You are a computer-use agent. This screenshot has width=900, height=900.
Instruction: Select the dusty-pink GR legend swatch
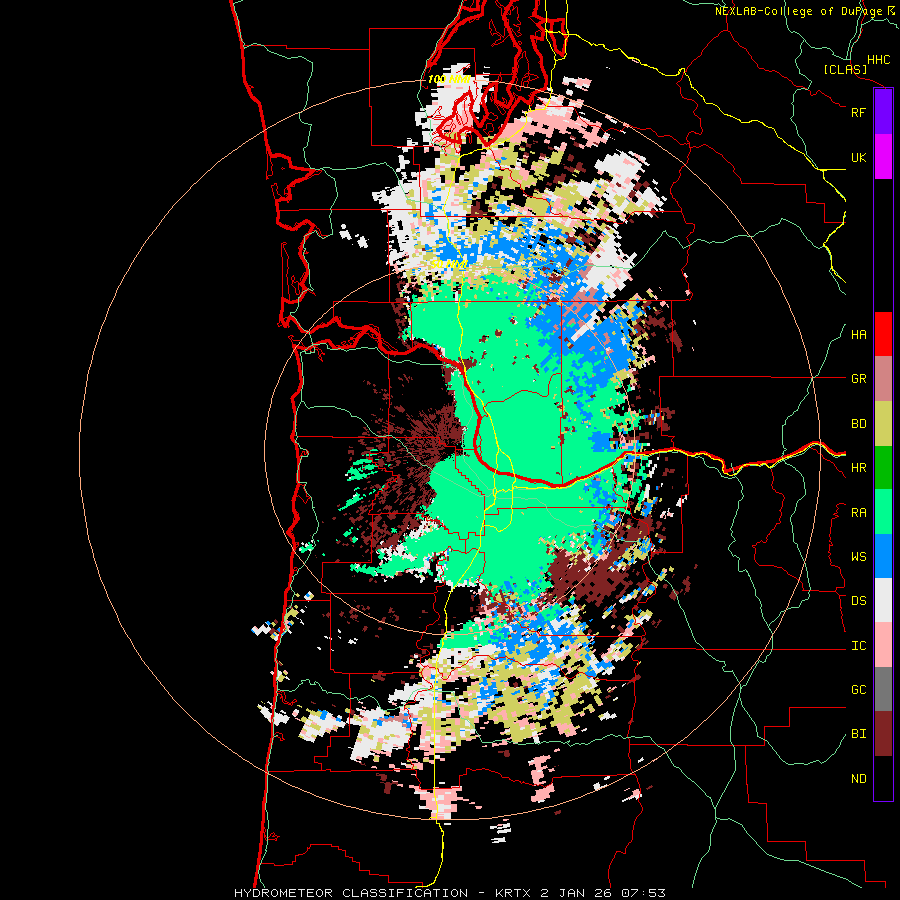[883, 379]
